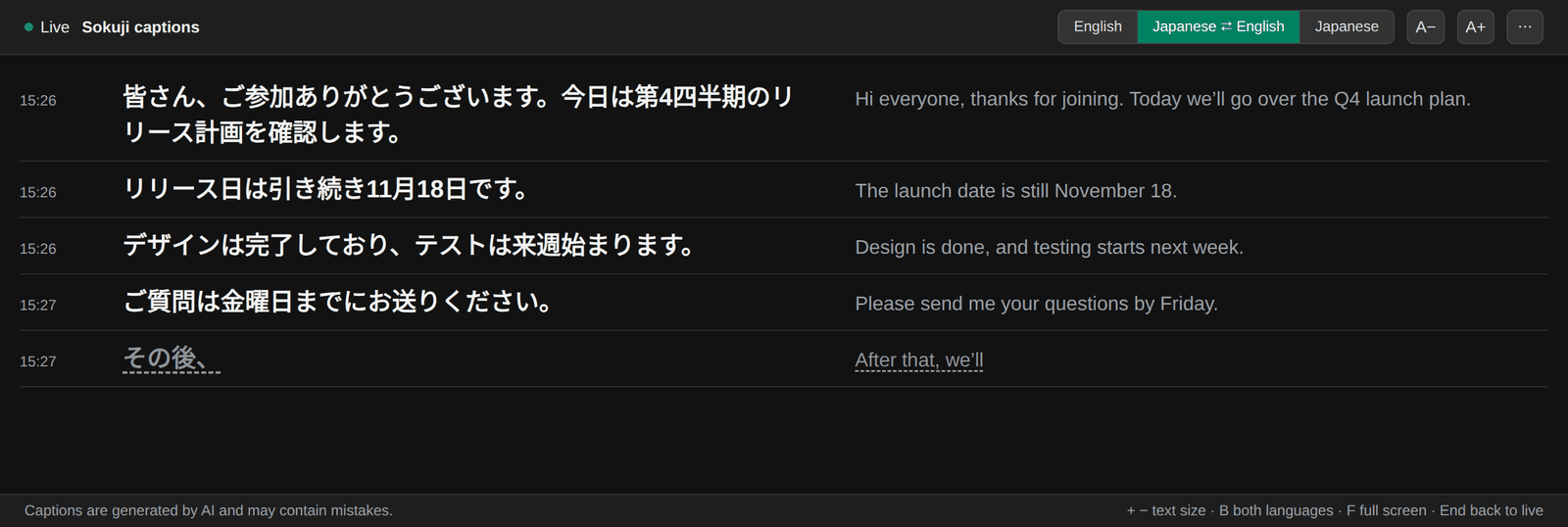Viewport: 1568px width, 527px height.
Task: Click the translation 'Hi everyone, thanks for joining'
Action: [x=1162, y=99]
